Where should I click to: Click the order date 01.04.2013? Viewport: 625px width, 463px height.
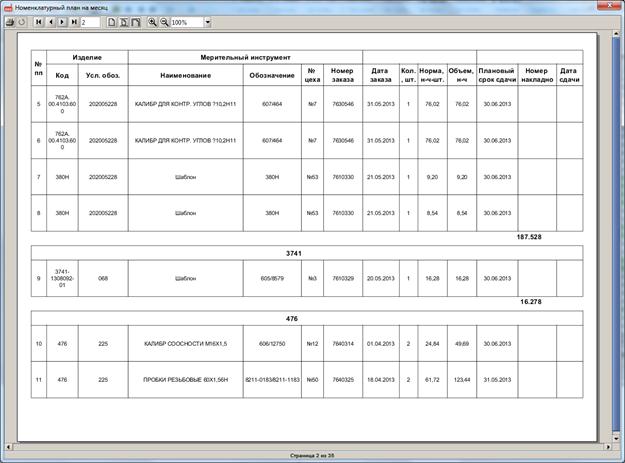[381, 343]
